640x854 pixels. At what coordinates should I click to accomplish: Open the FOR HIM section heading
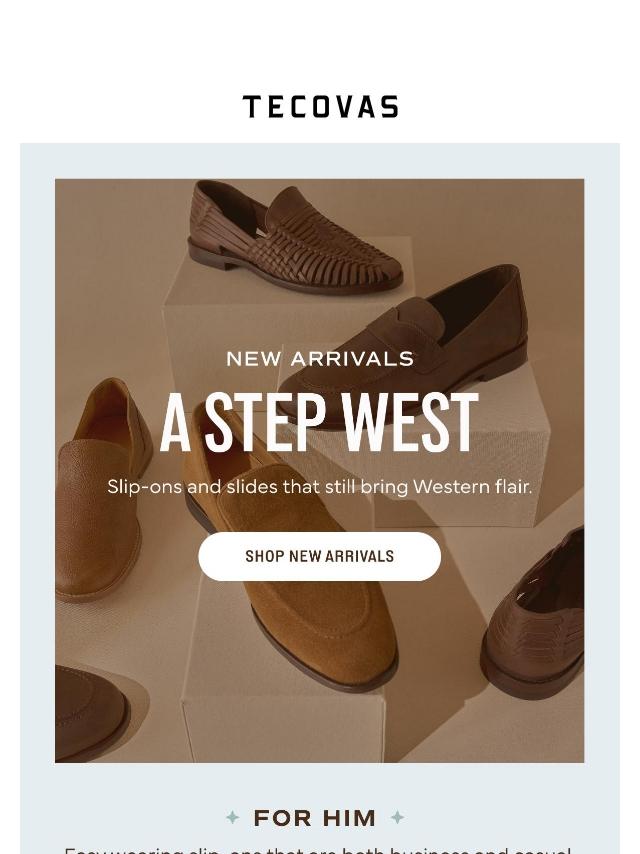(315, 818)
